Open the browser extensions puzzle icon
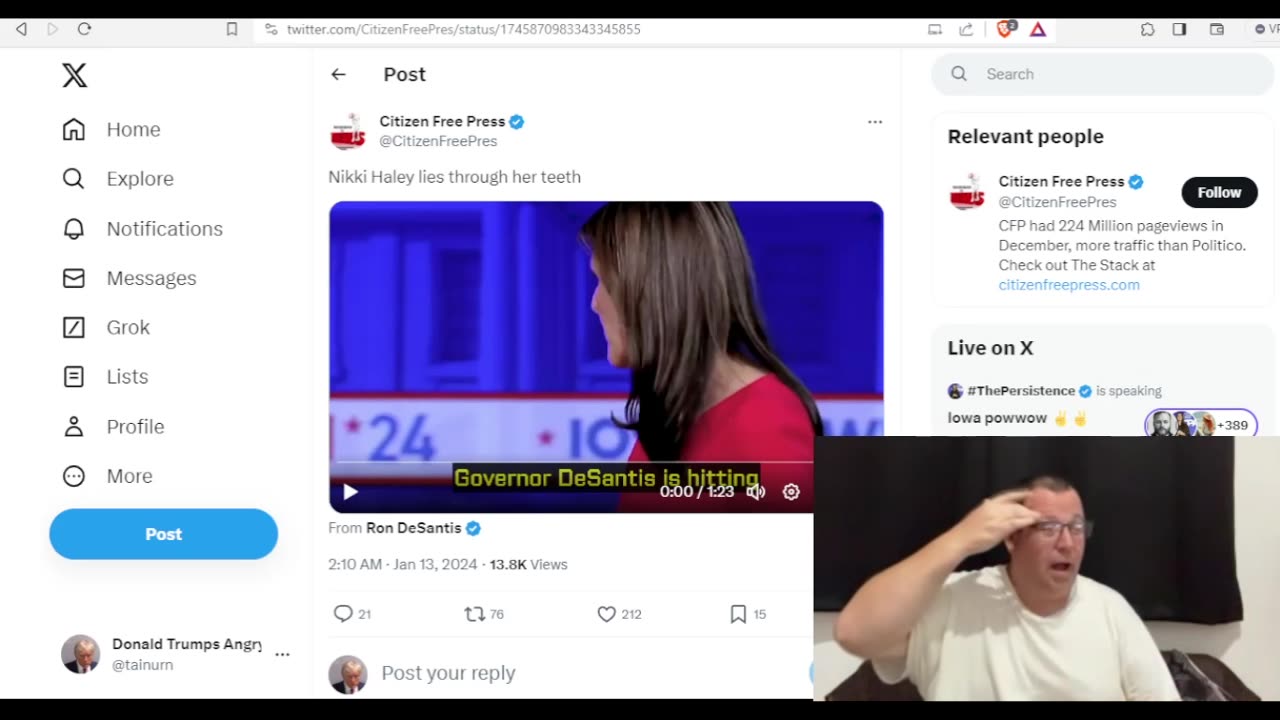1280x720 pixels. coord(1148,29)
